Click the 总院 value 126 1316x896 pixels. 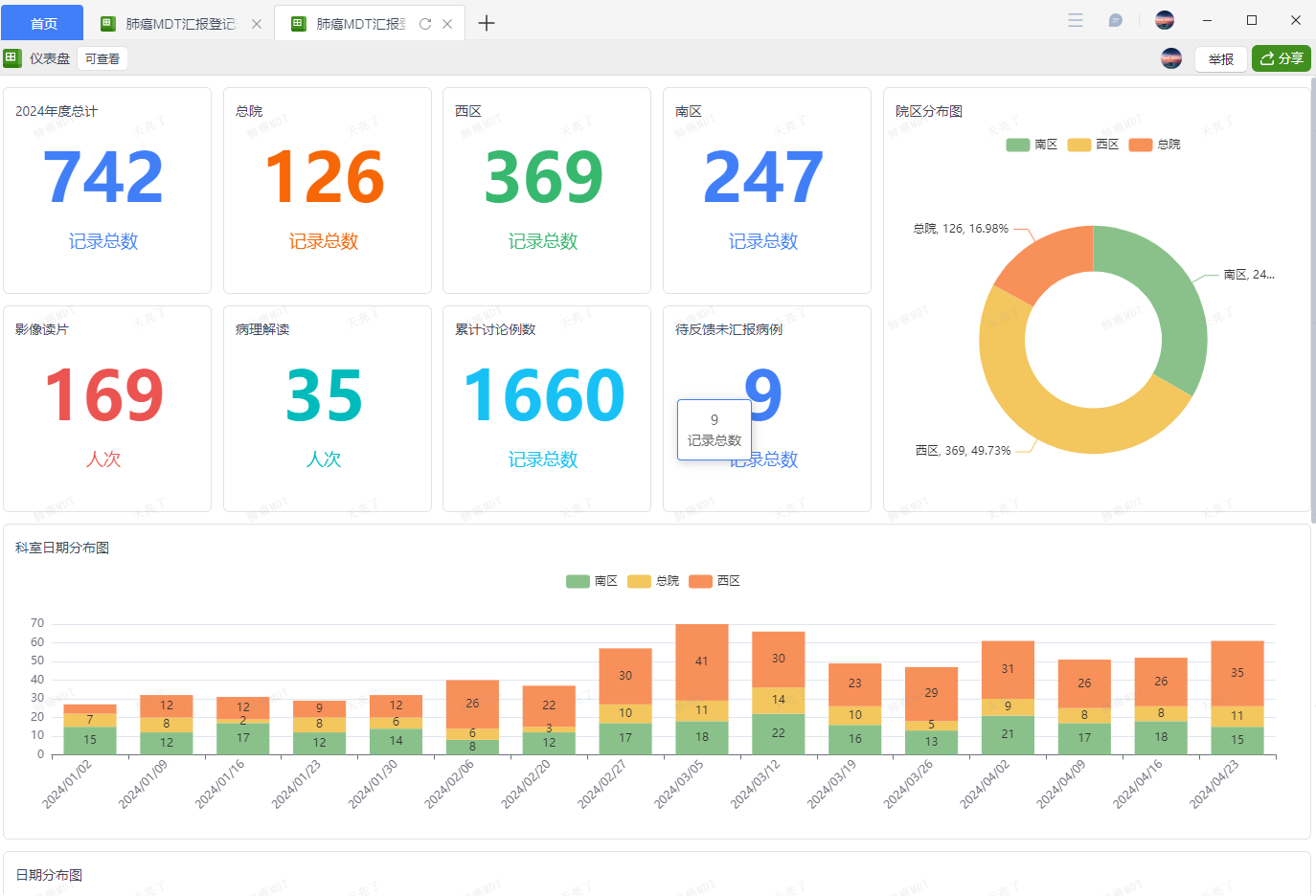coord(324,177)
